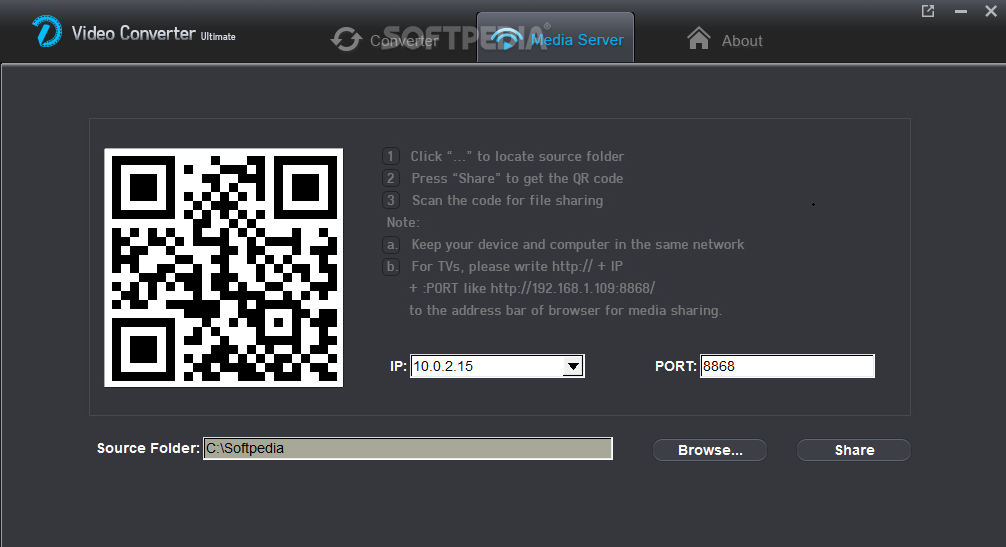Open the About tab
The width and height of the screenshot is (1006, 547).
[742, 41]
